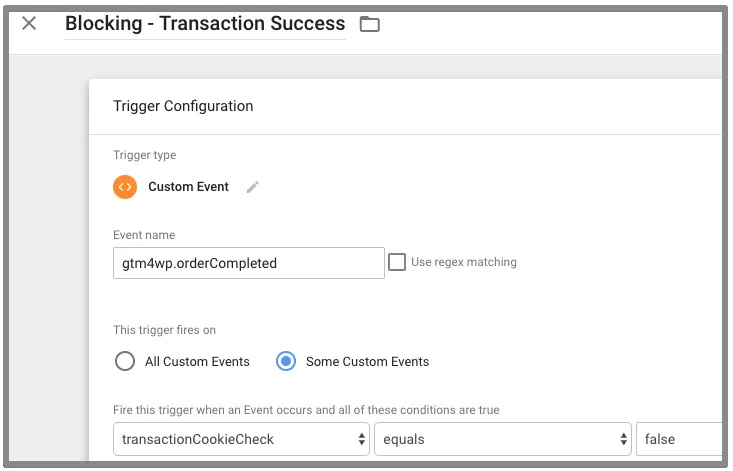Click the orange Custom Event trigger type icon
Screen dimensions: 733x471
[125, 187]
